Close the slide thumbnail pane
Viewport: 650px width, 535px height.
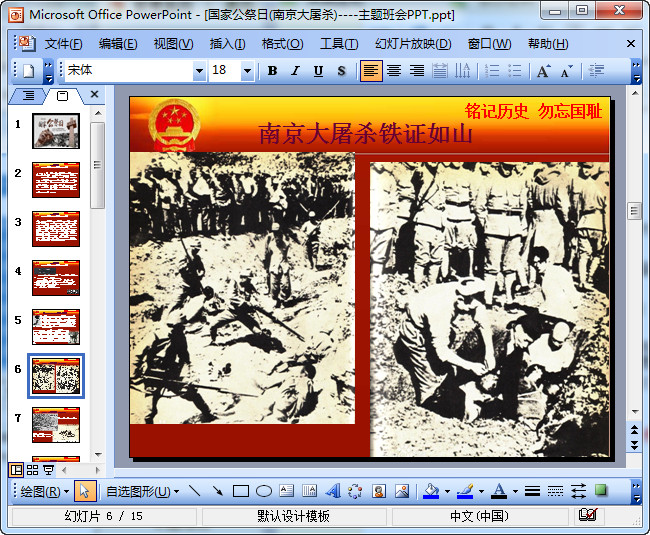(x=95, y=94)
